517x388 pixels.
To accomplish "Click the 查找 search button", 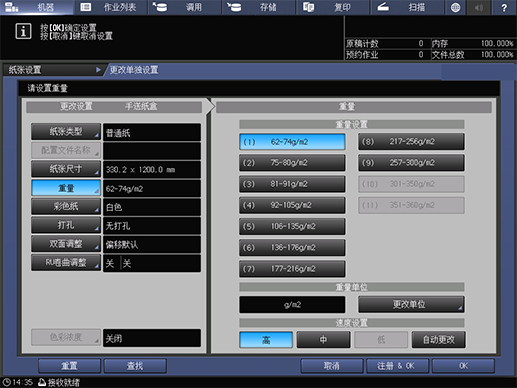I will [x=135, y=366].
